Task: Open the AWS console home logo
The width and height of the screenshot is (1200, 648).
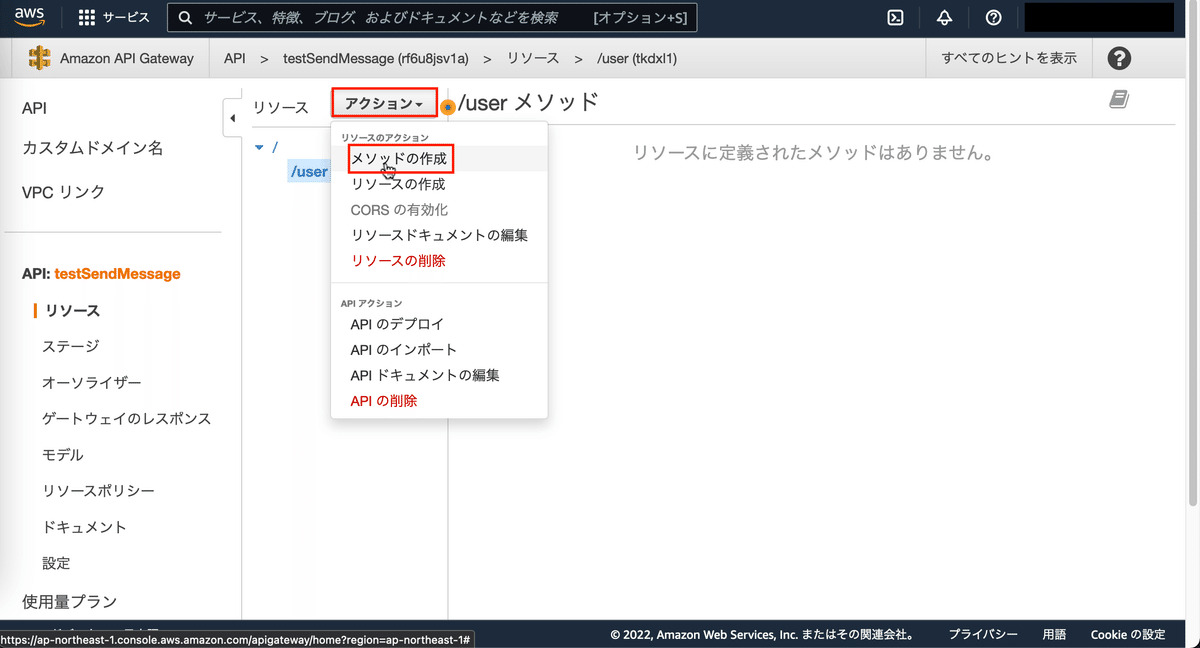Action: pyautogui.click(x=30, y=17)
